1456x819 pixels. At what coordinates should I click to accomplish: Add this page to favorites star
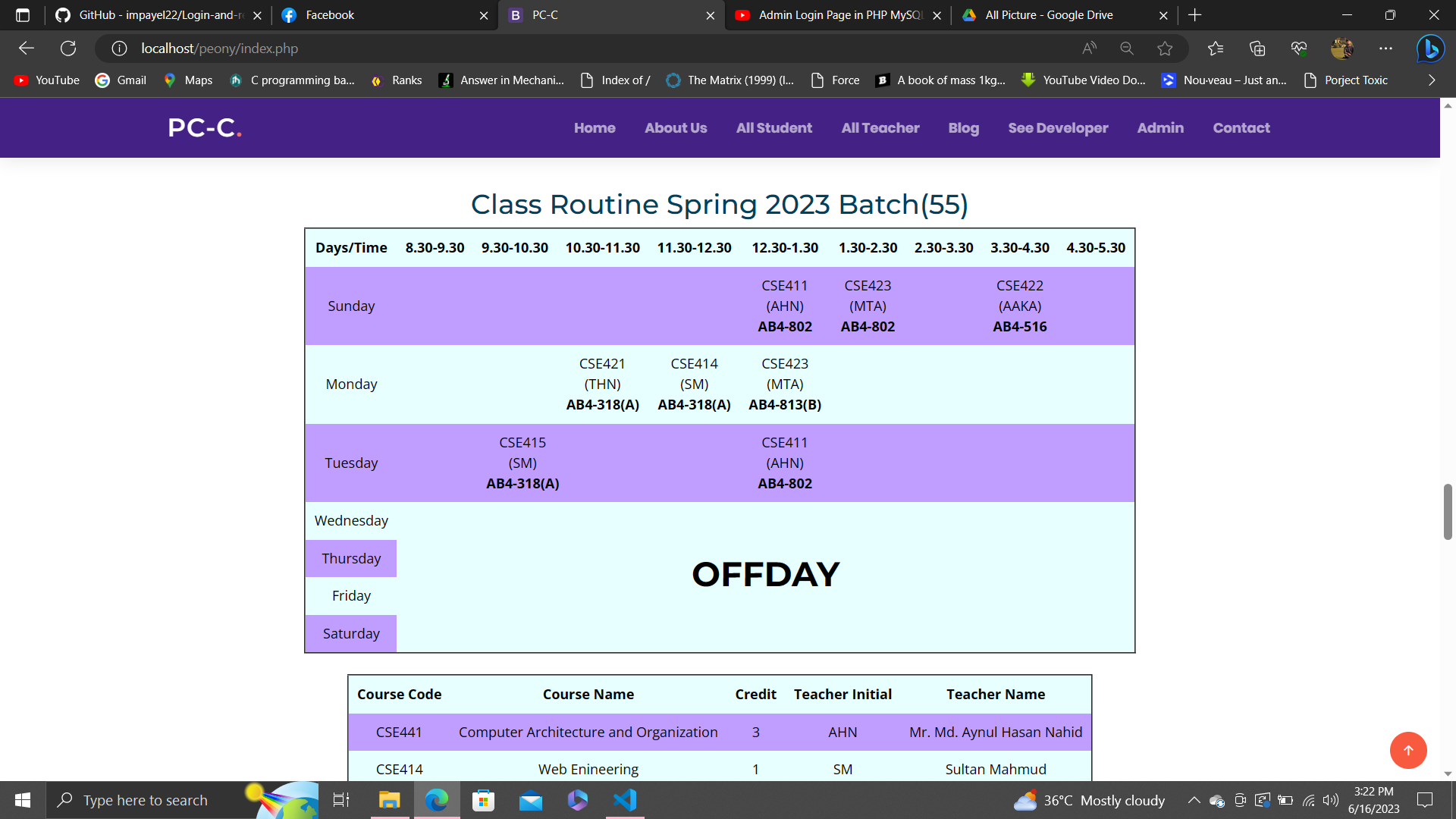point(1166,48)
